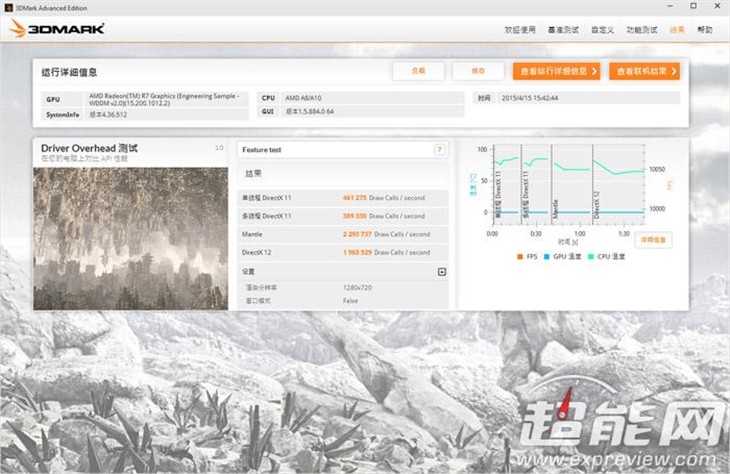Image resolution: width=730 pixels, height=474 pixels.
Task: Click the 1280x720 resolution value
Action: coord(357,288)
